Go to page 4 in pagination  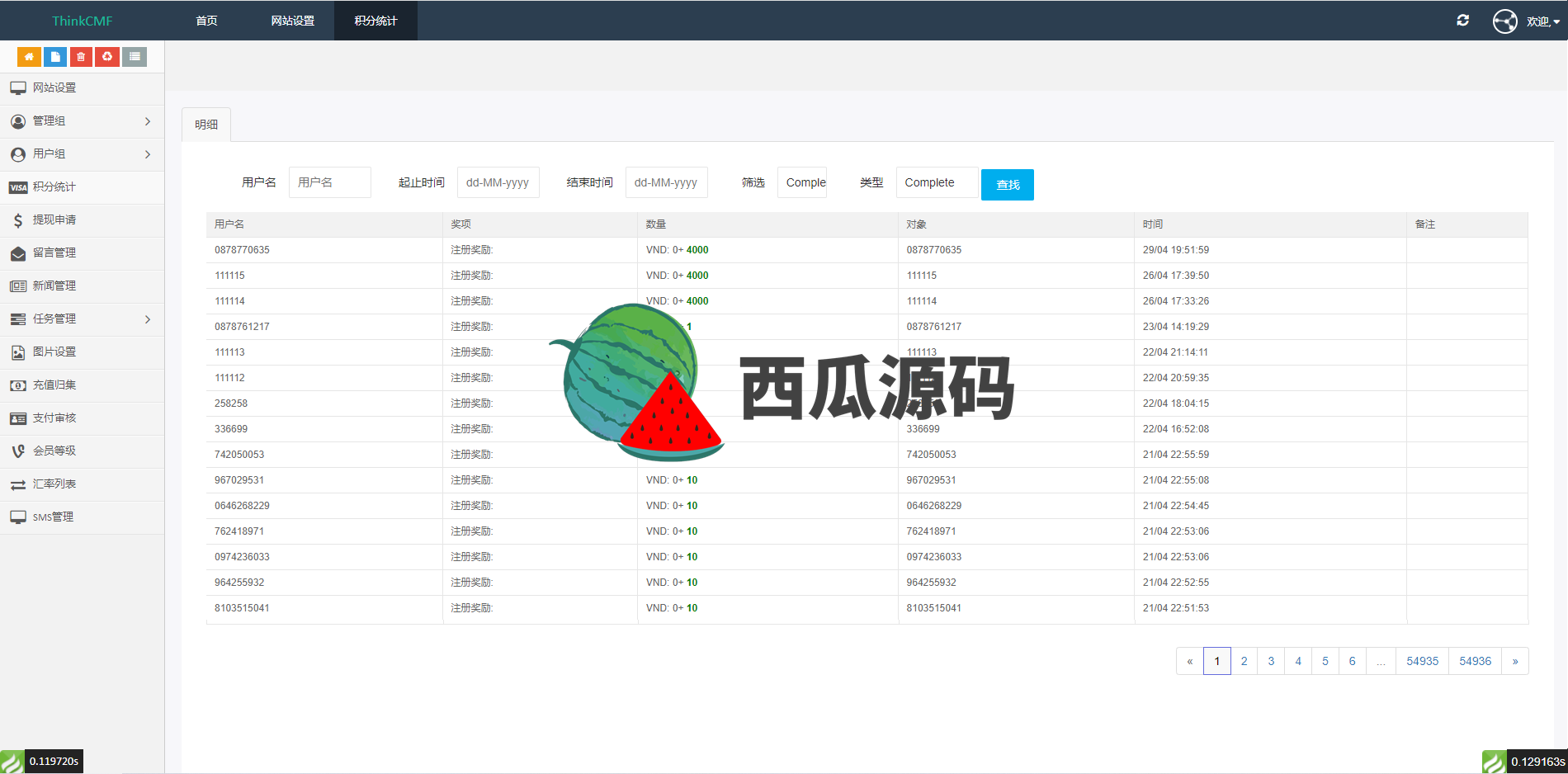click(1298, 661)
